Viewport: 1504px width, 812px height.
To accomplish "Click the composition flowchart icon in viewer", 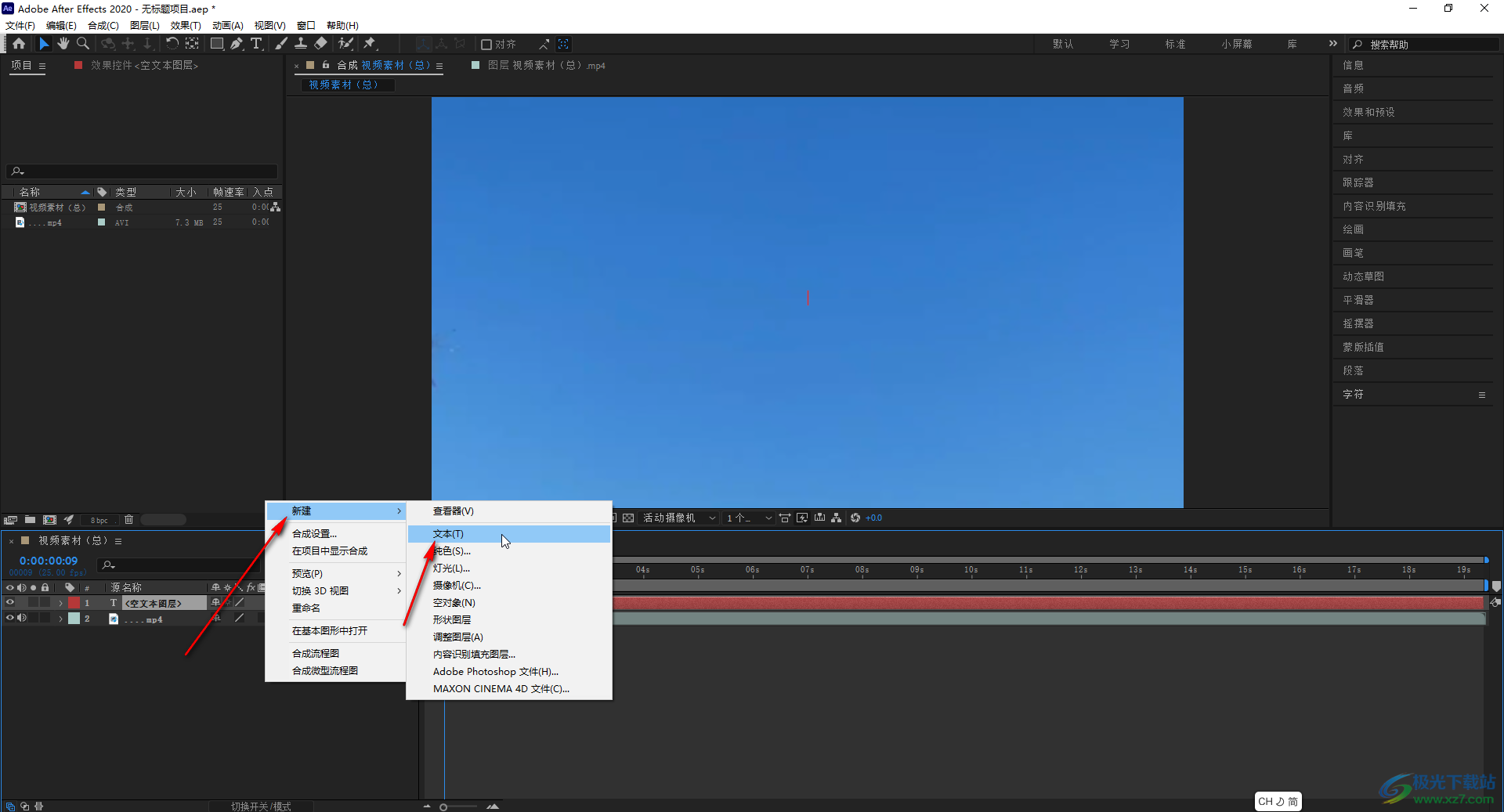I will coord(837,518).
